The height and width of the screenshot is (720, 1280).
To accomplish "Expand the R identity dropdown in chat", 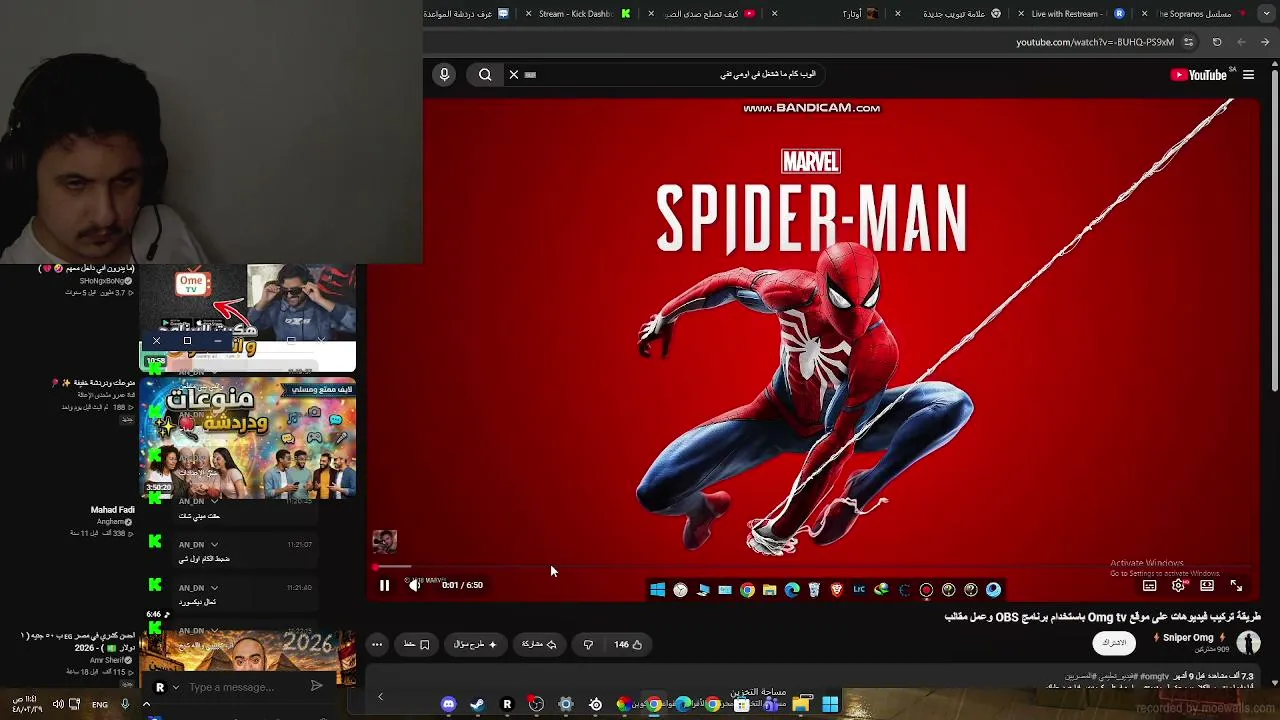I will (176, 687).
